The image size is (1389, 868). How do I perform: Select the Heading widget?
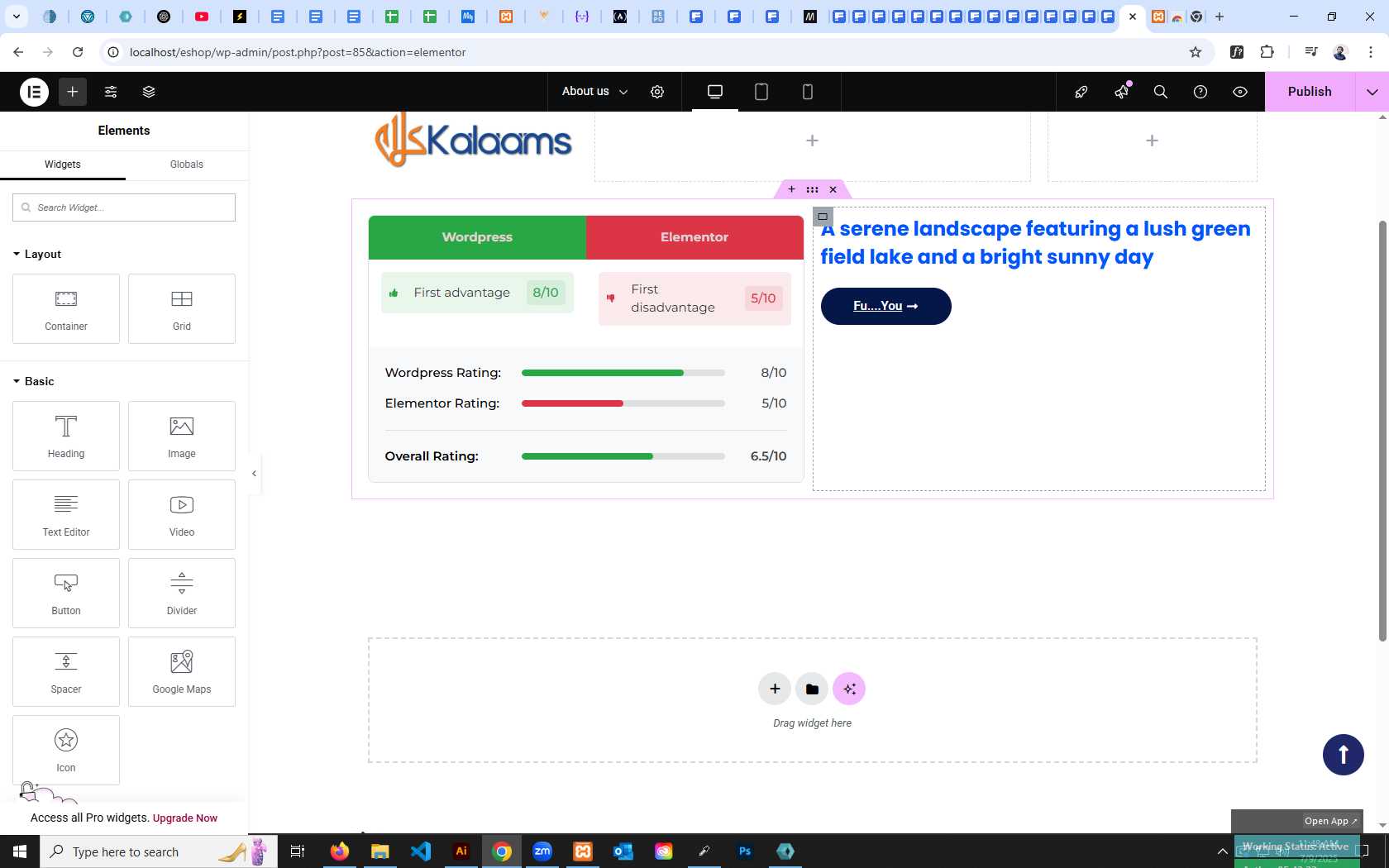pos(66,436)
